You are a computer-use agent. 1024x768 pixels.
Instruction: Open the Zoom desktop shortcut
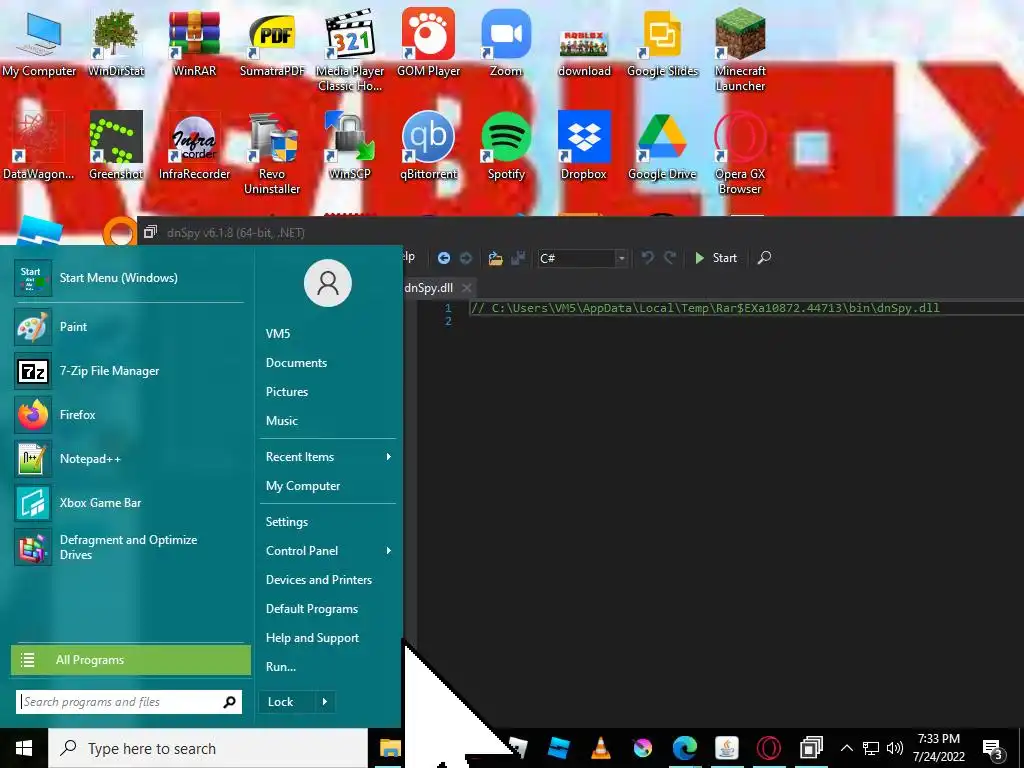[x=505, y=42]
